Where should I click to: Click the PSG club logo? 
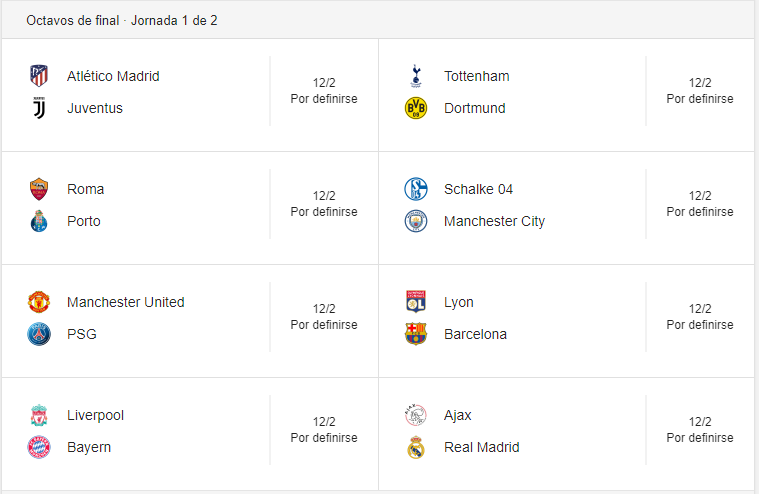(39, 334)
